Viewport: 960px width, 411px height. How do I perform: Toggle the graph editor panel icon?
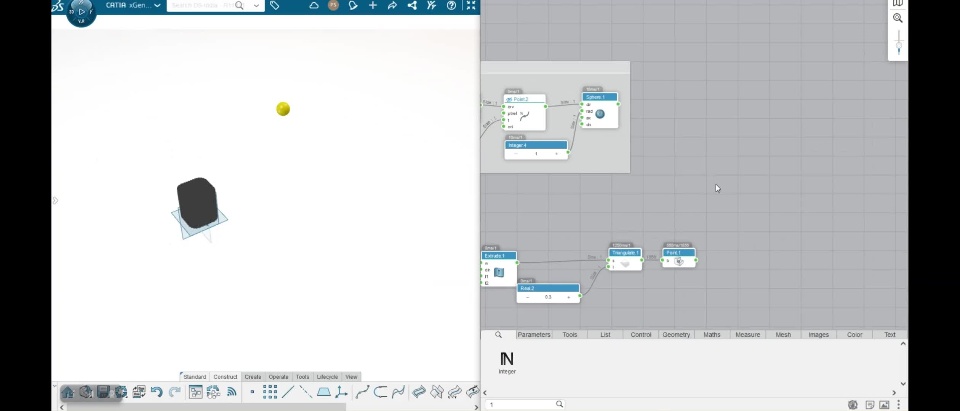click(196, 392)
